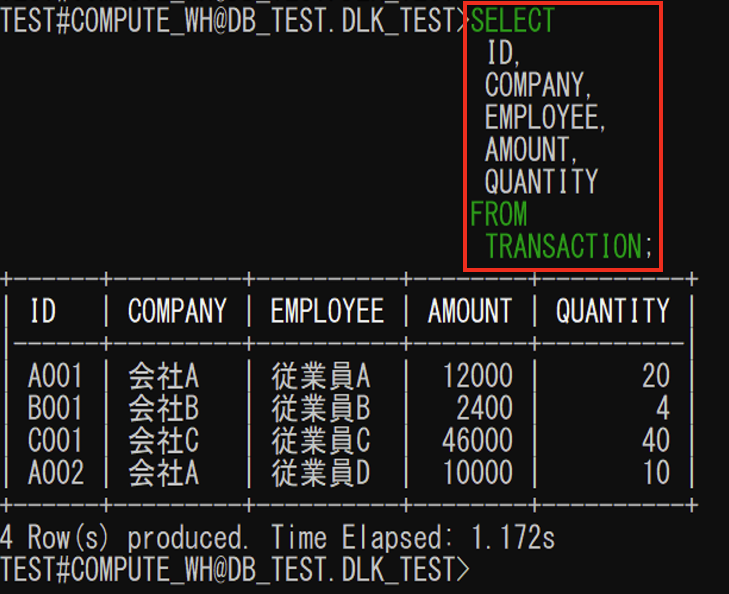Click the A001 cell in results

(x=55, y=376)
